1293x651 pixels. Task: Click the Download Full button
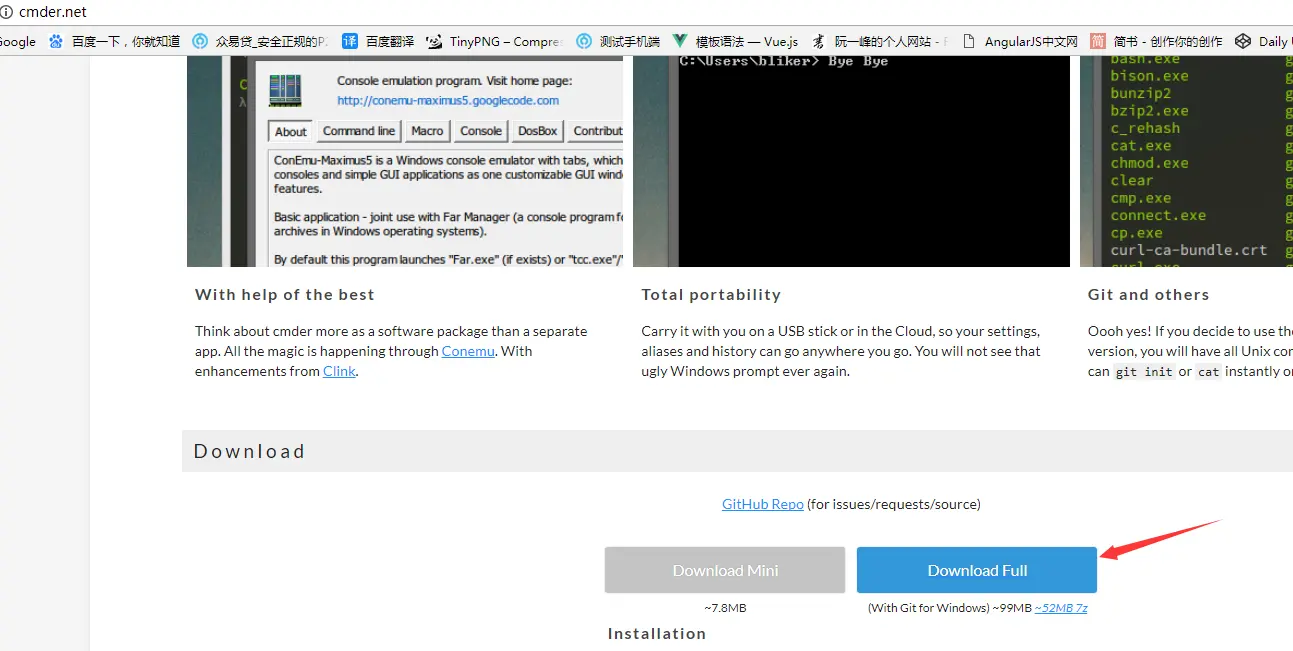coord(976,570)
